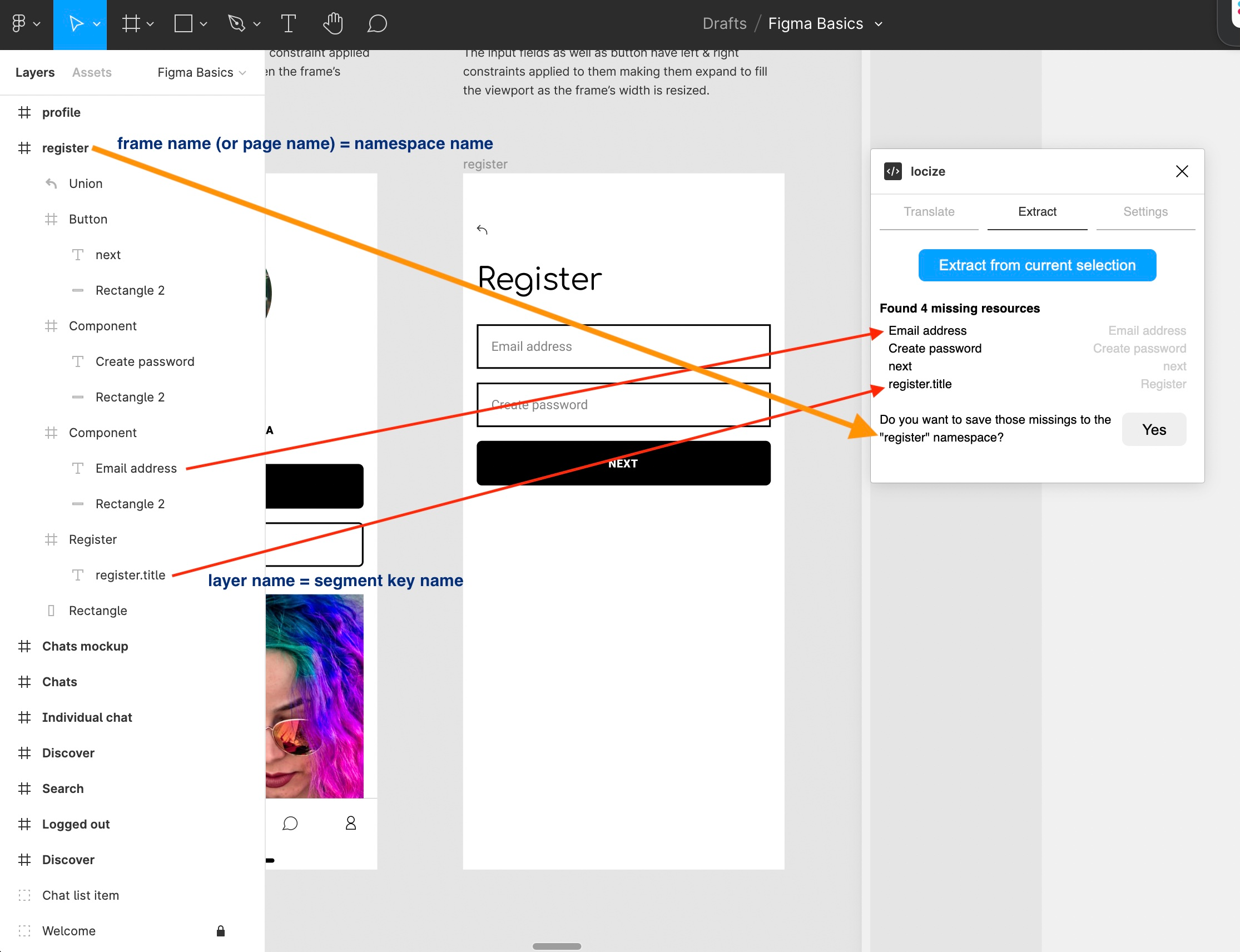The width and height of the screenshot is (1240, 952).
Task: Select the register frame in the layers panel
Action: 65,147
